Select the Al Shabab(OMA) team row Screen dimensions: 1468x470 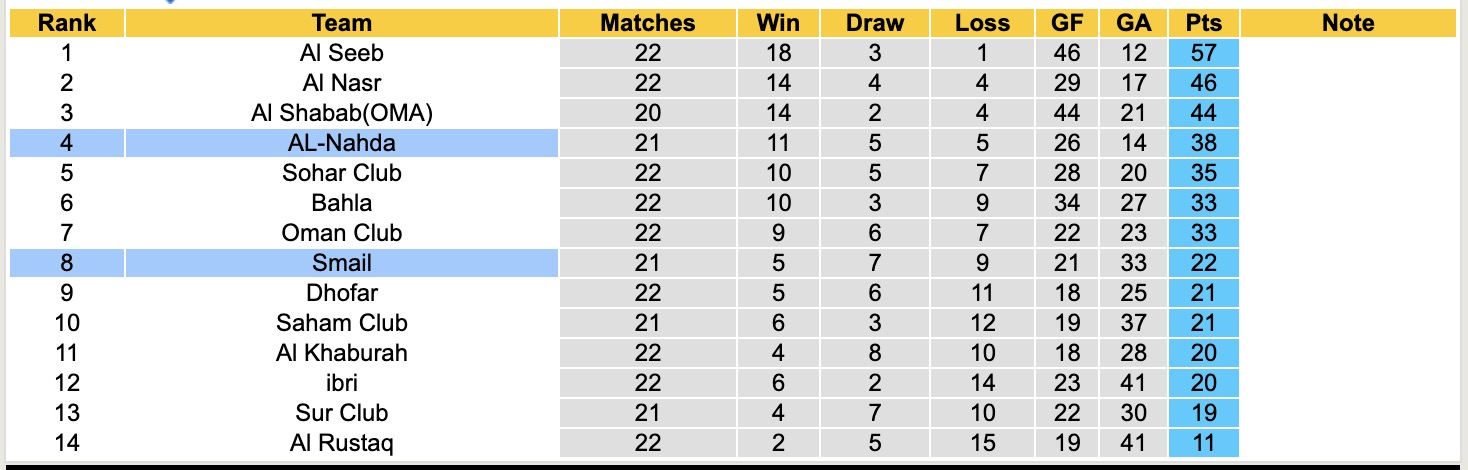pyautogui.click(x=341, y=113)
